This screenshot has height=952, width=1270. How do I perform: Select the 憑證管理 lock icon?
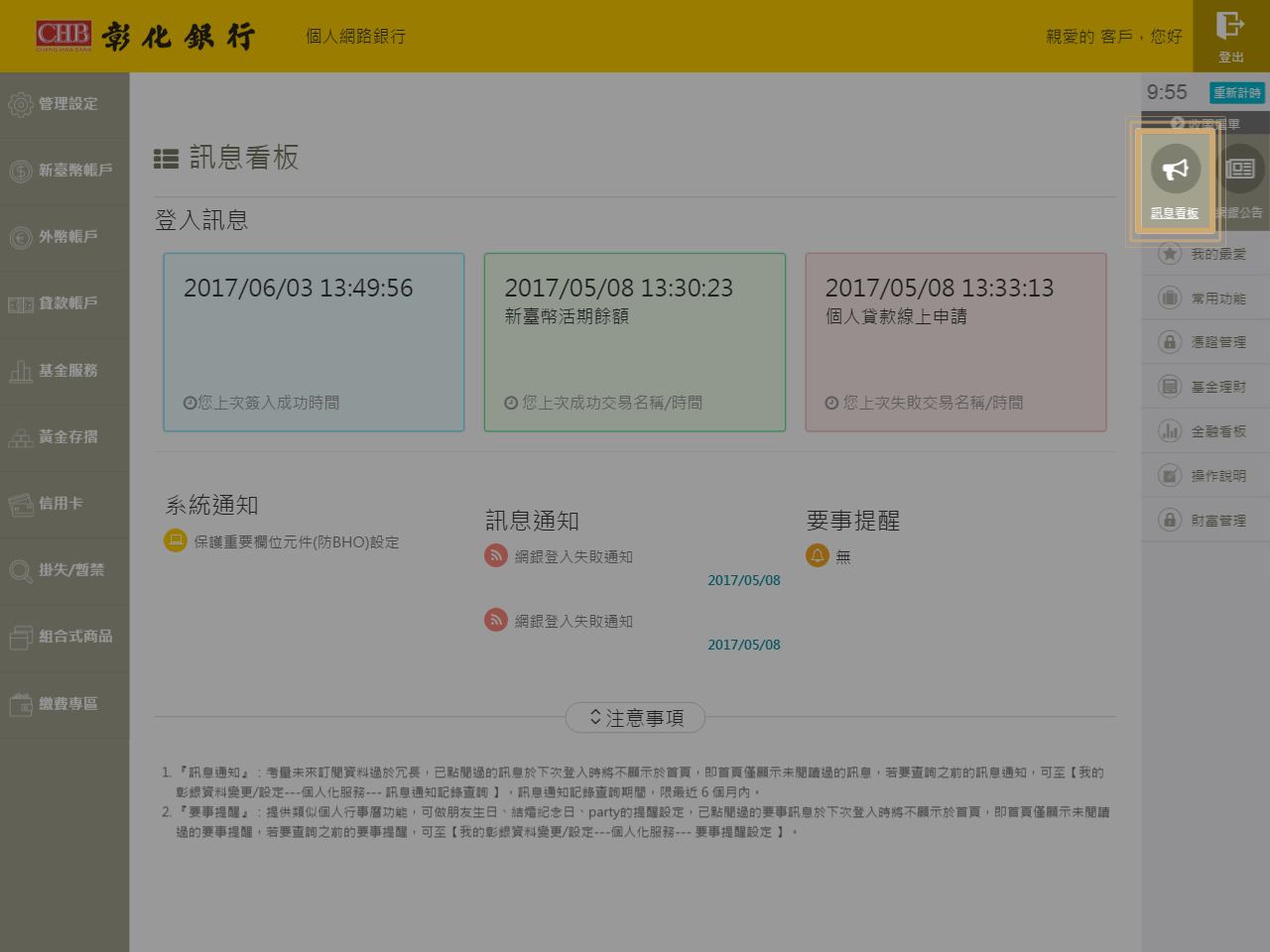tap(1170, 342)
